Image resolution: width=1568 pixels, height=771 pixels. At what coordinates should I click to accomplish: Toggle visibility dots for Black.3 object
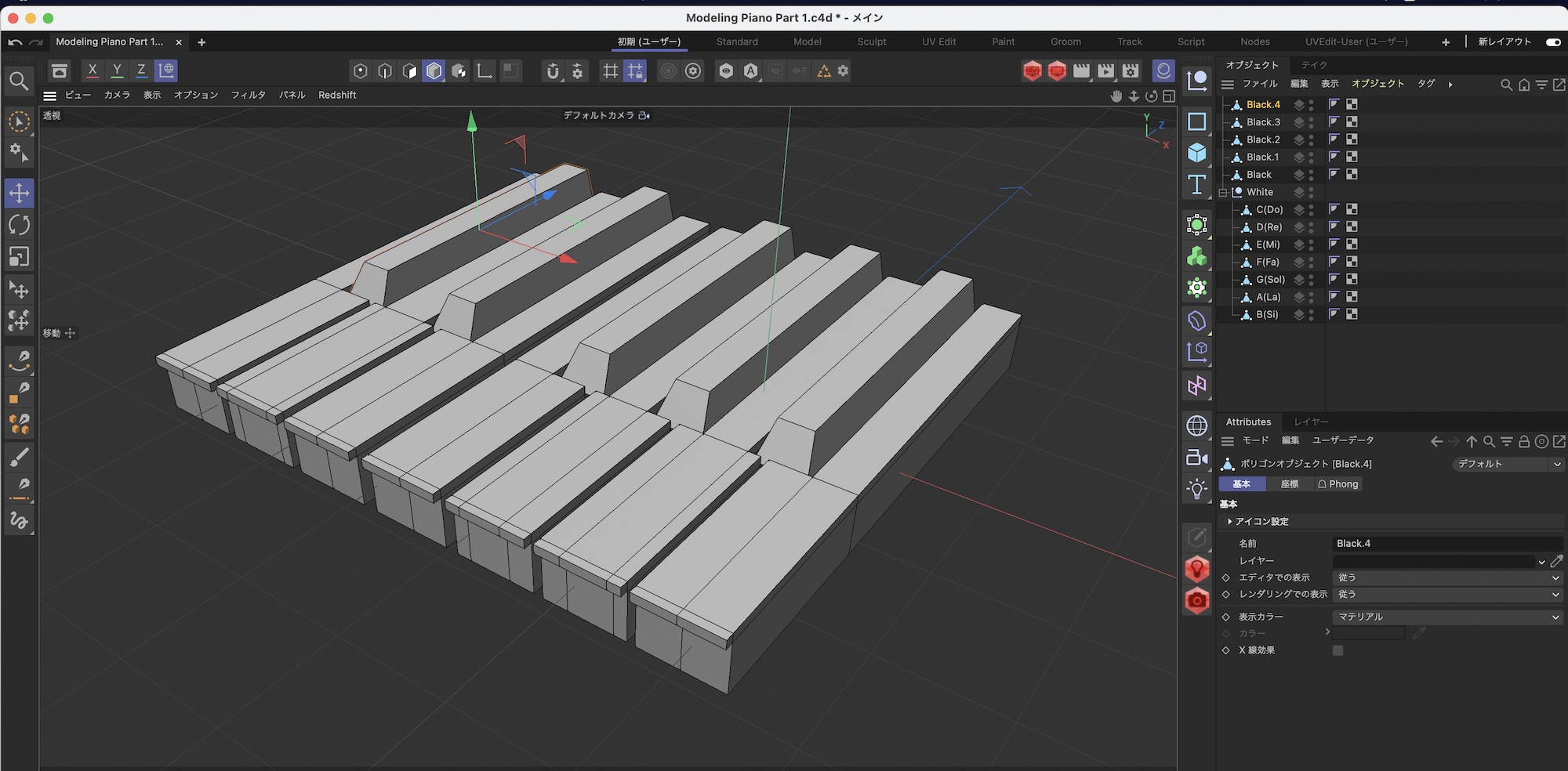(x=1311, y=122)
